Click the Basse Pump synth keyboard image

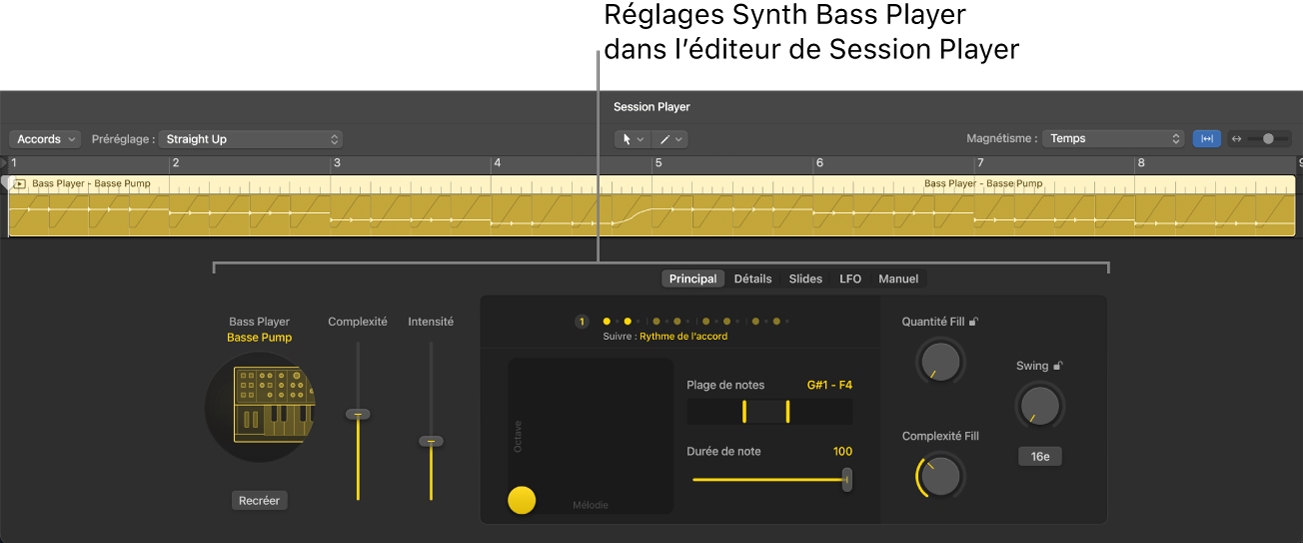click(x=260, y=406)
